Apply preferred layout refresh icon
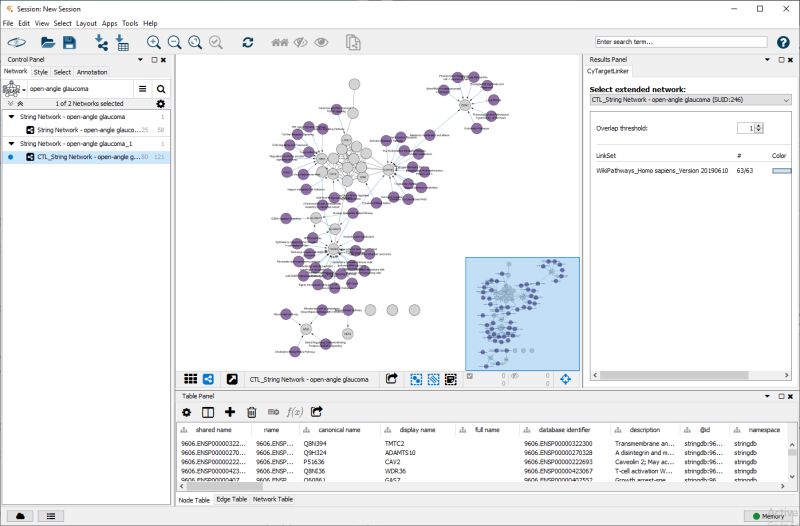 248,42
